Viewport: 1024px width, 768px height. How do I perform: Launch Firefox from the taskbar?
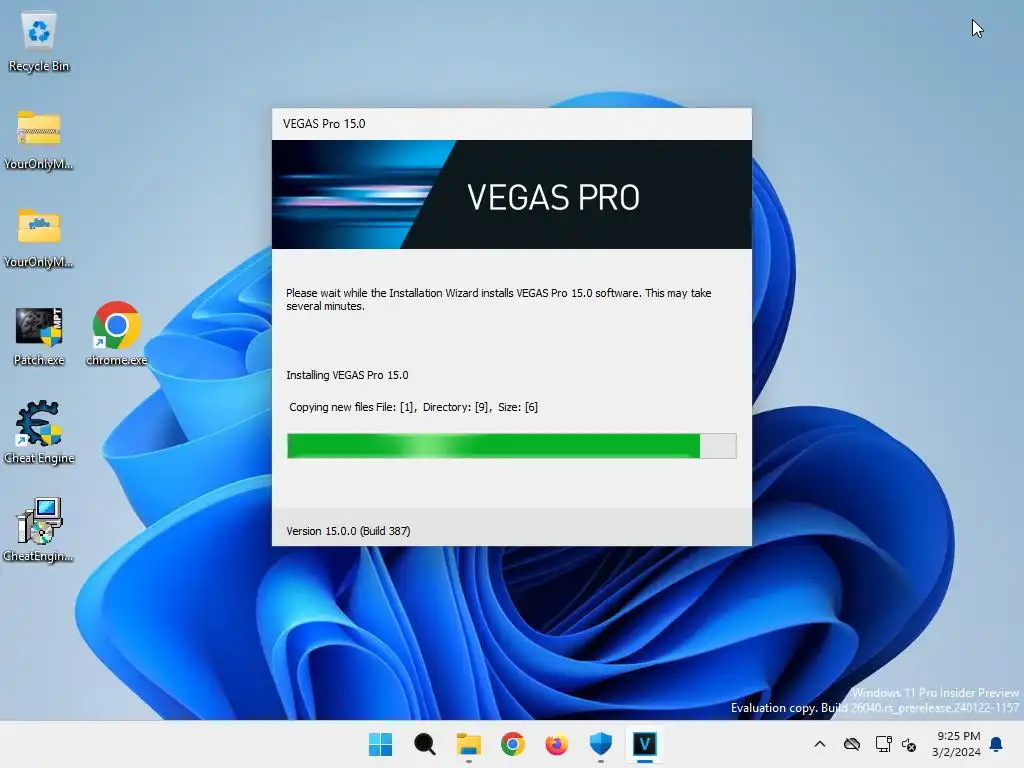[x=556, y=744]
